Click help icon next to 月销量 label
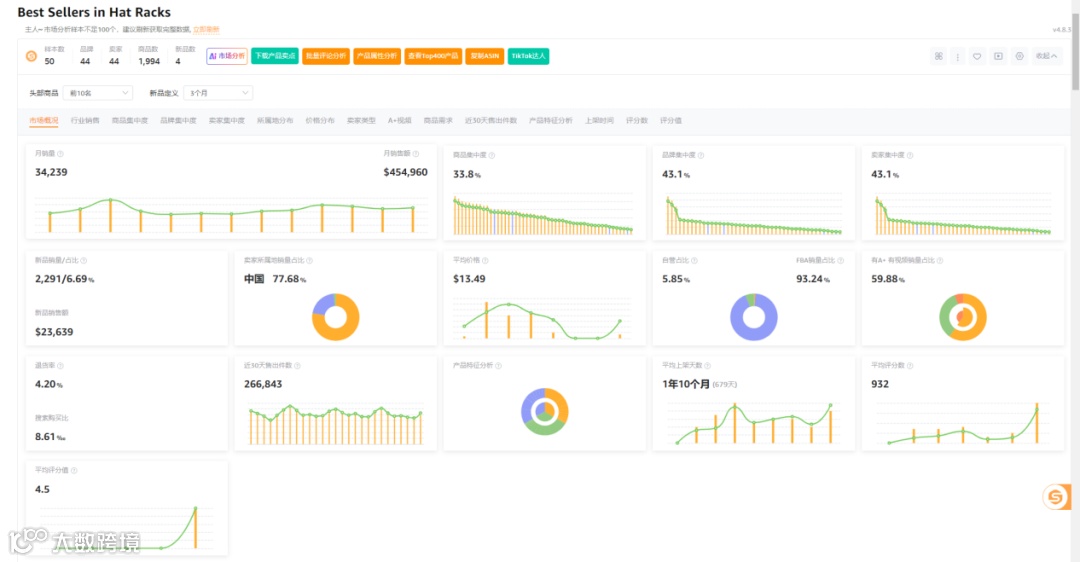The image size is (1080, 562). tap(61, 154)
